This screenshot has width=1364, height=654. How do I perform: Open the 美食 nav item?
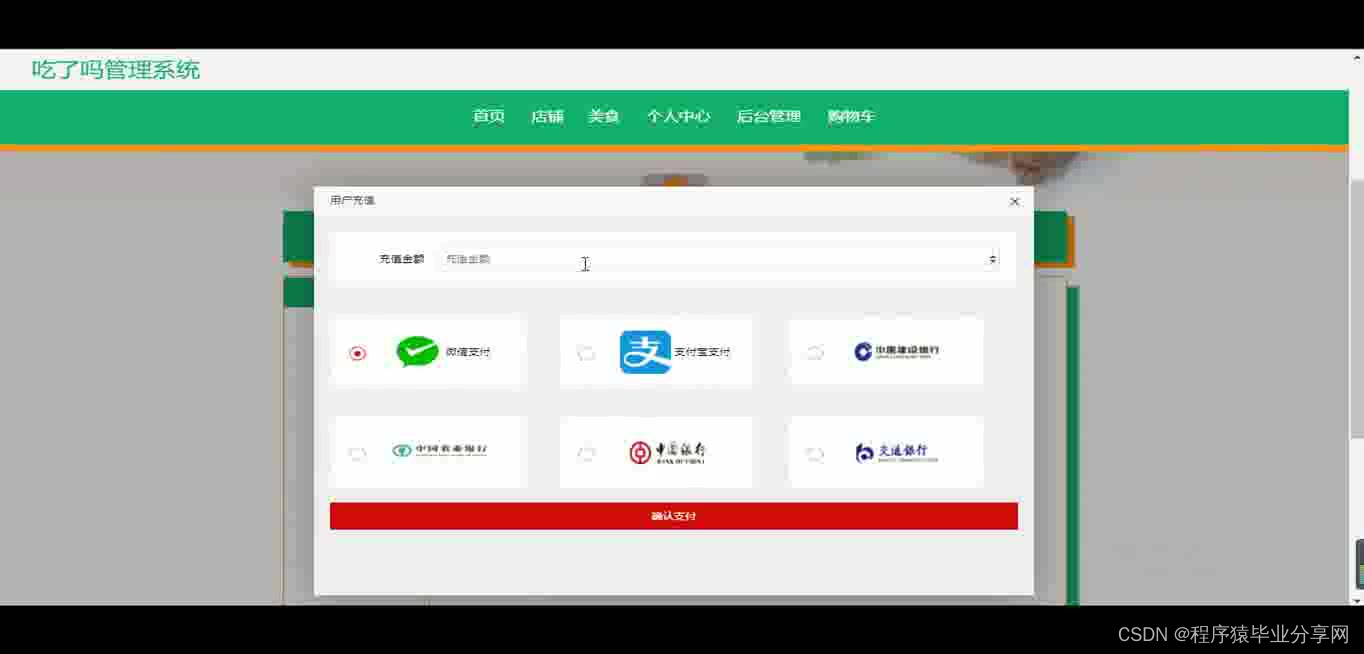[x=604, y=116]
